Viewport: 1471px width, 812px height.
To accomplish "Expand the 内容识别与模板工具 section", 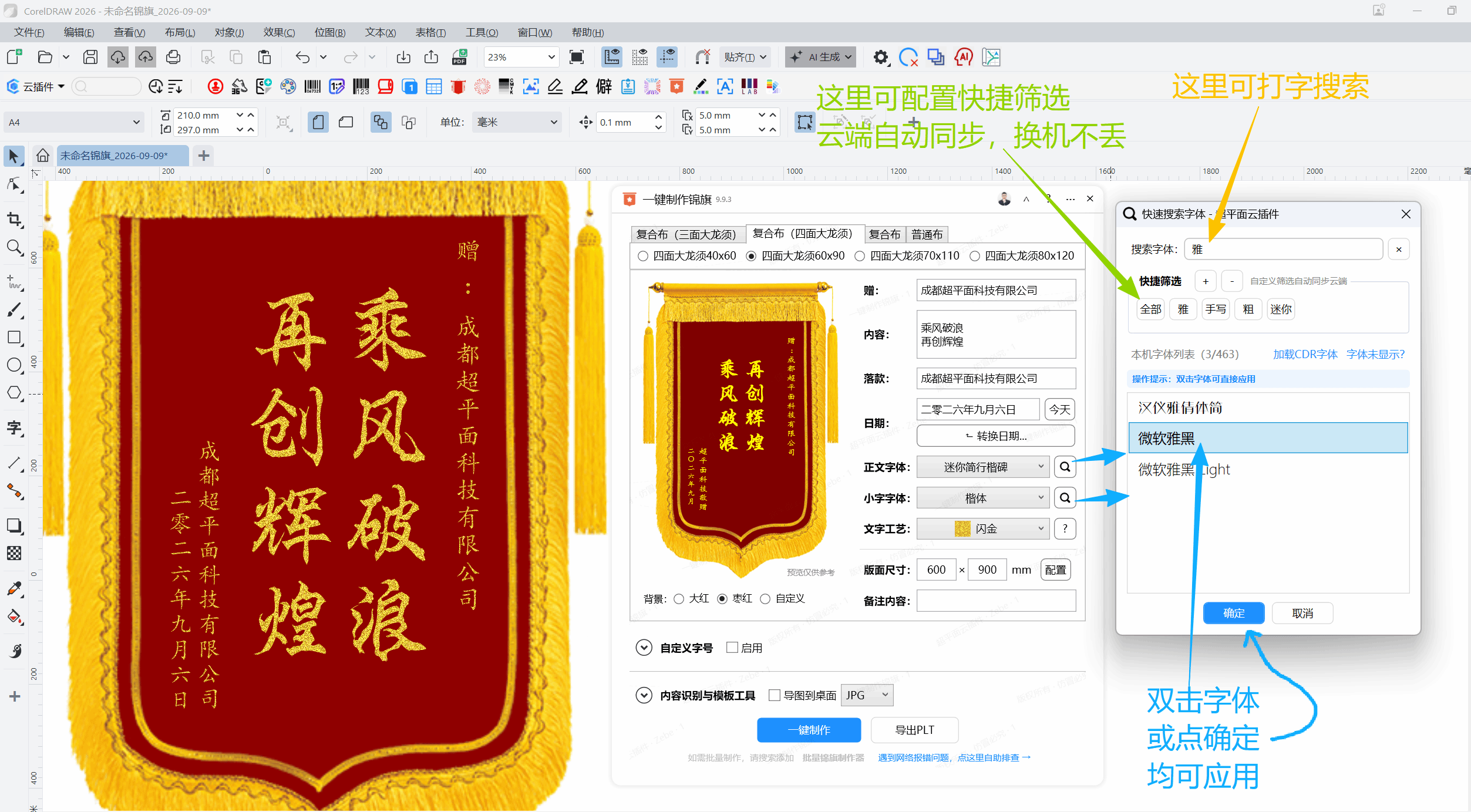I will click(x=644, y=695).
